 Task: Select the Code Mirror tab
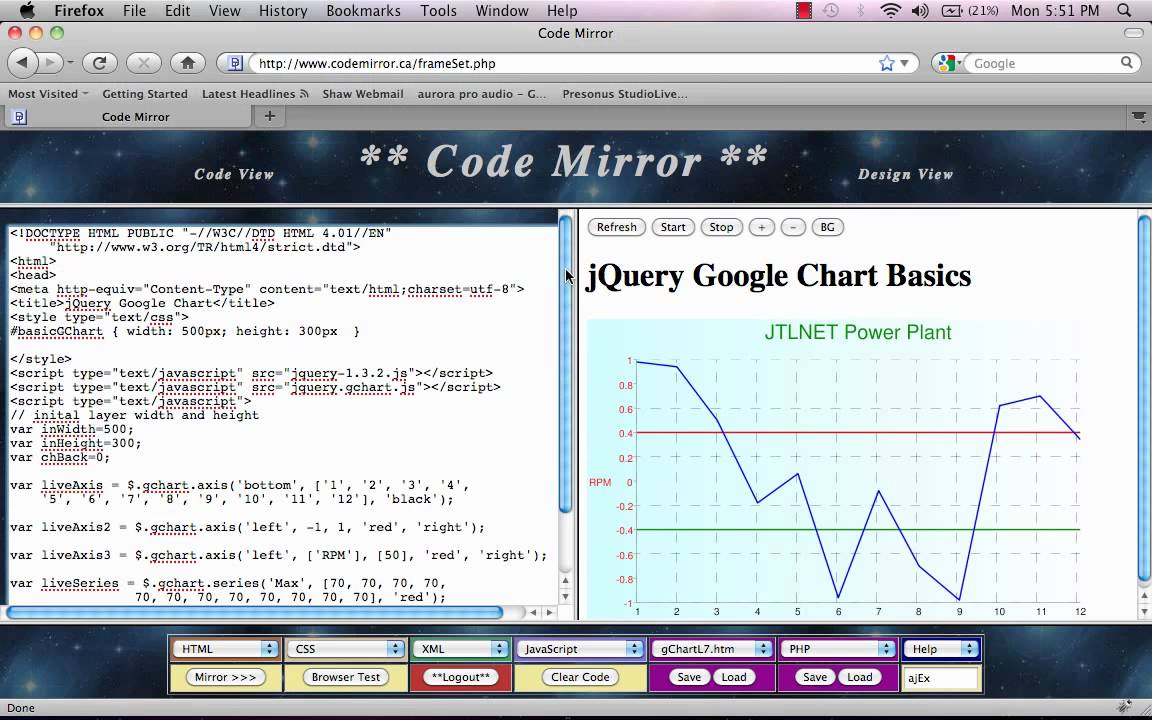129,116
